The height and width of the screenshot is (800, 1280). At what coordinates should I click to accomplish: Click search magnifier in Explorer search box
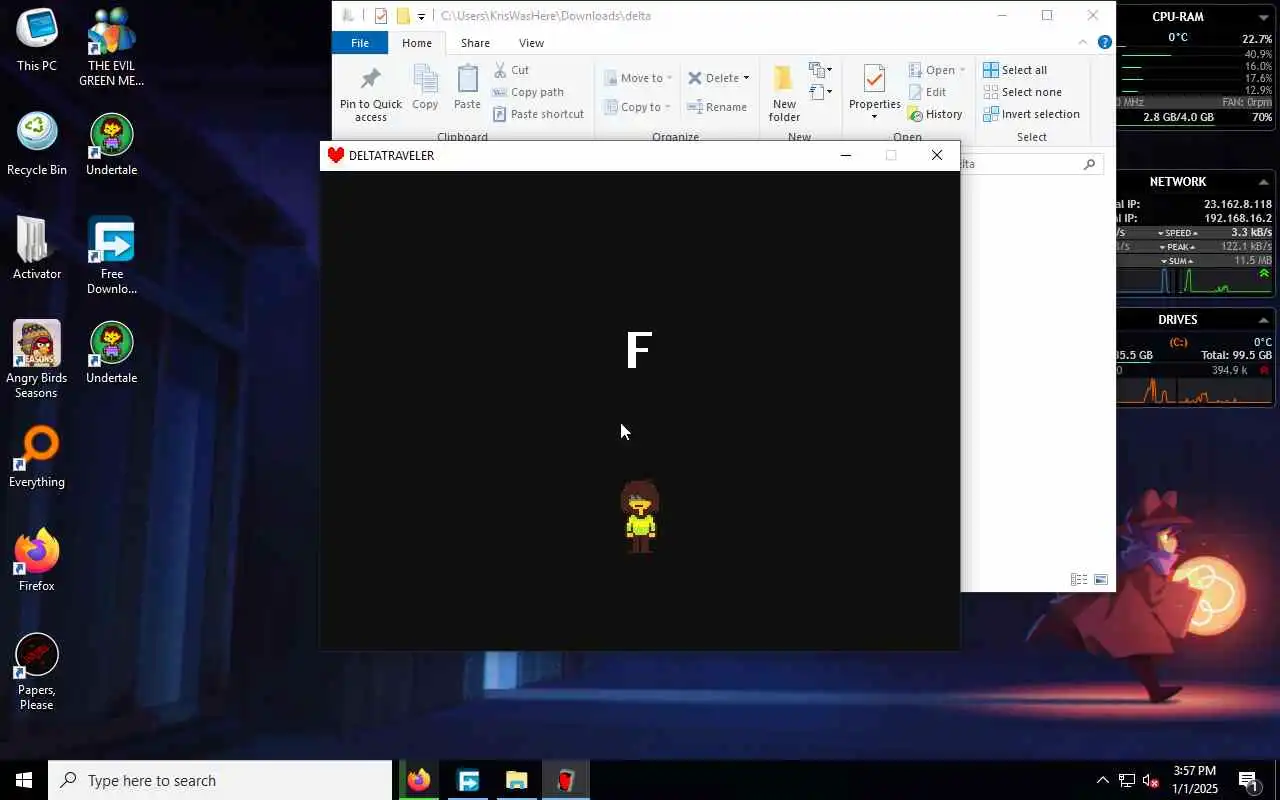1089,164
